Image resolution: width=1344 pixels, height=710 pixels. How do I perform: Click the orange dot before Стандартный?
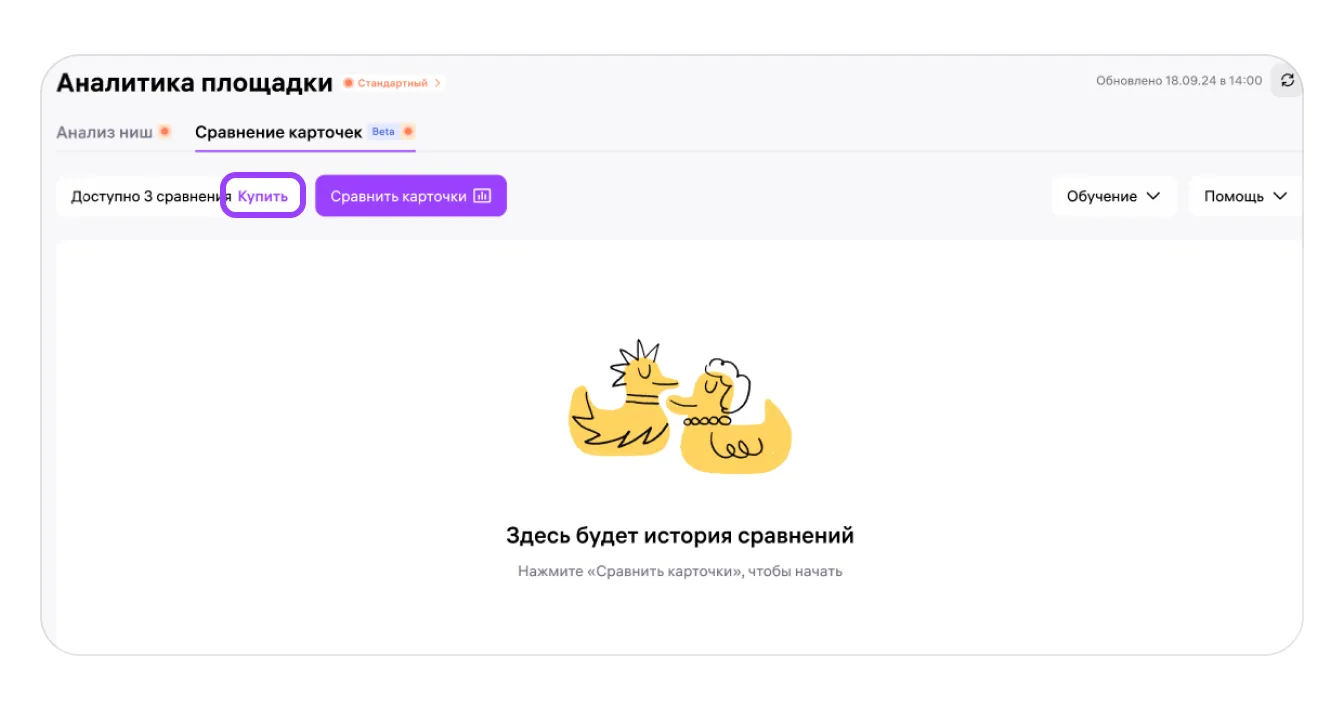(x=349, y=83)
